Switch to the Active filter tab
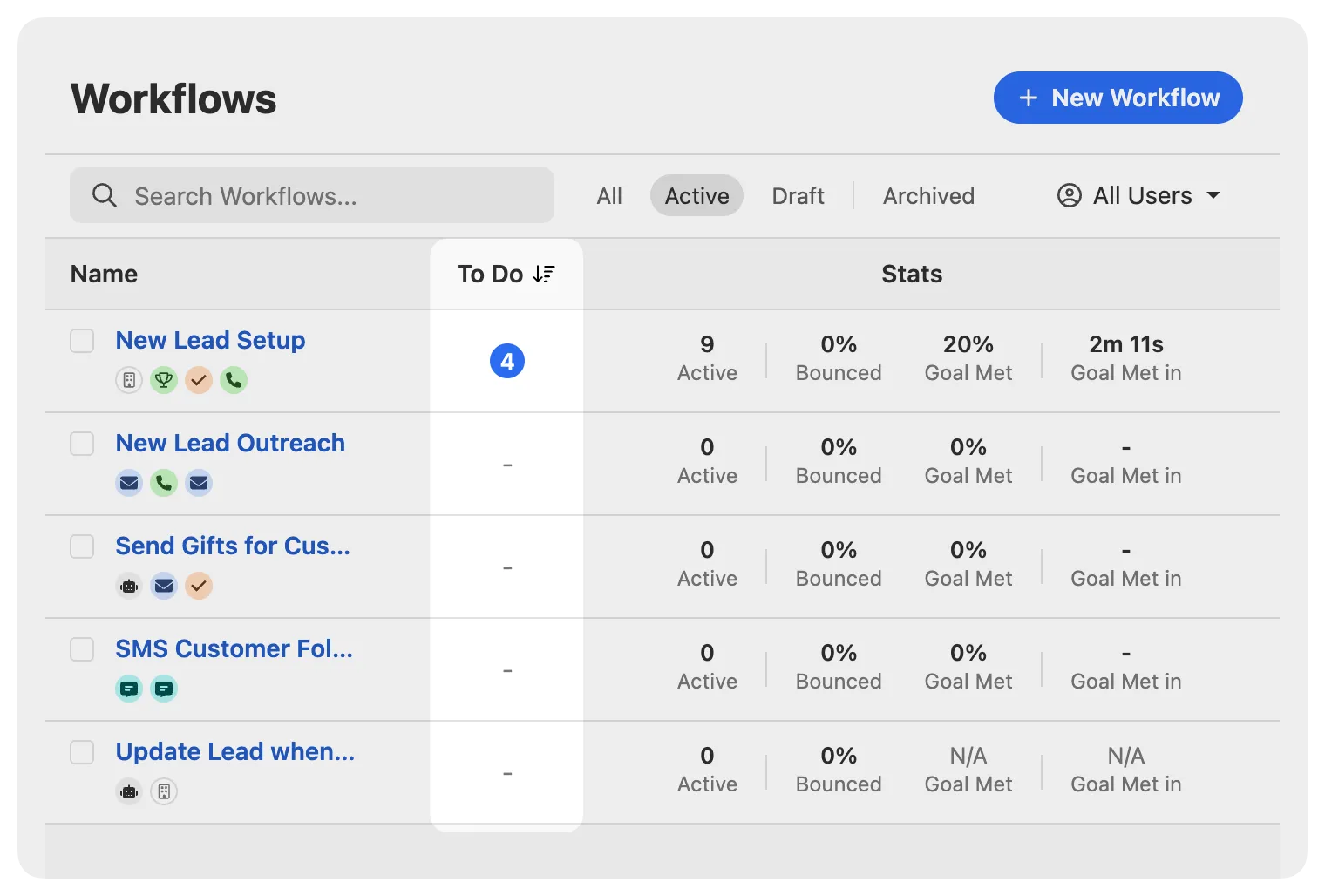 [x=696, y=196]
